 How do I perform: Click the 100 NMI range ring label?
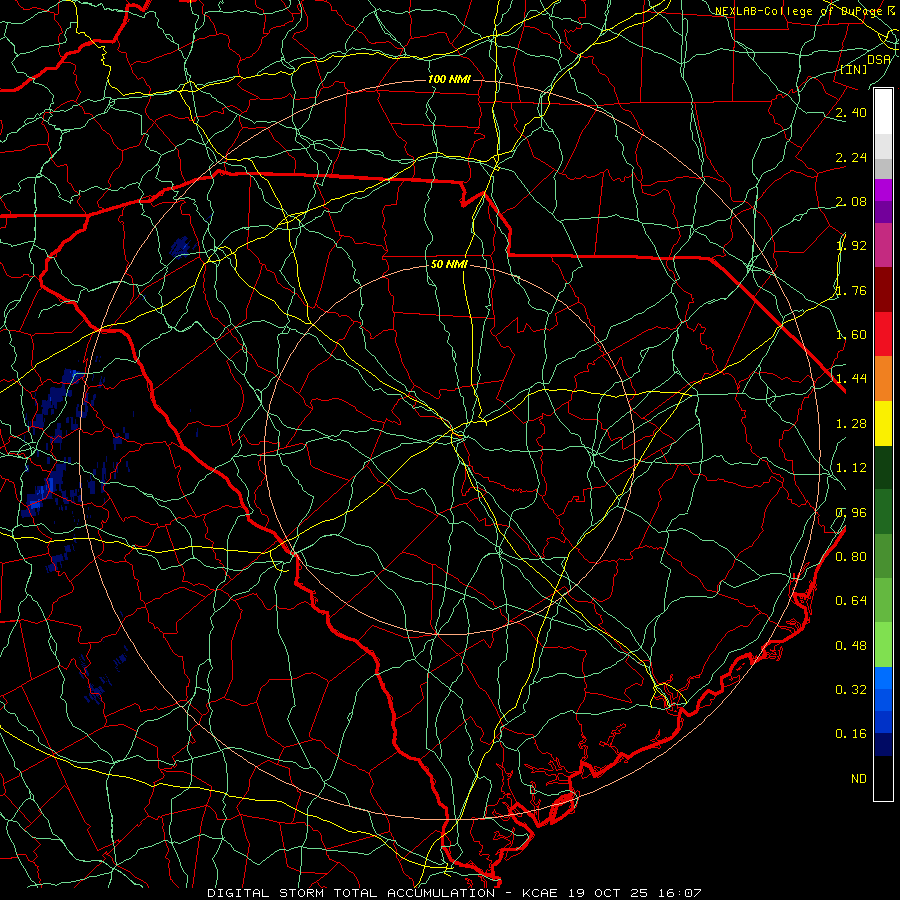pos(449,79)
